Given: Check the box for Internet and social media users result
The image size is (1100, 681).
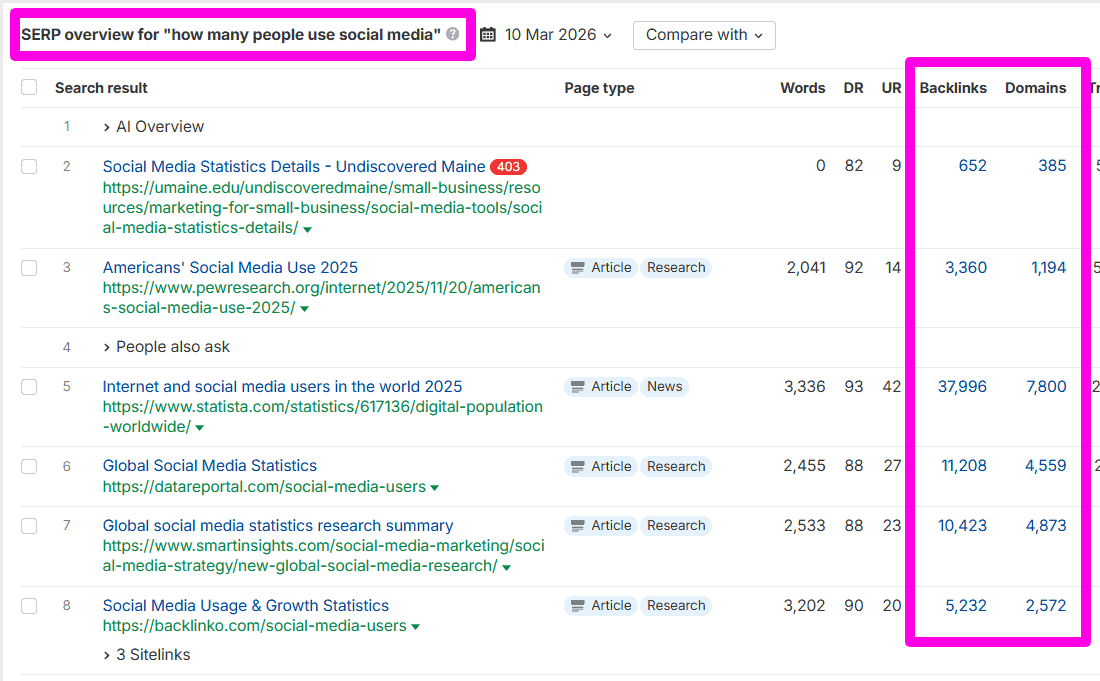Looking at the screenshot, I should click(29, 387).
